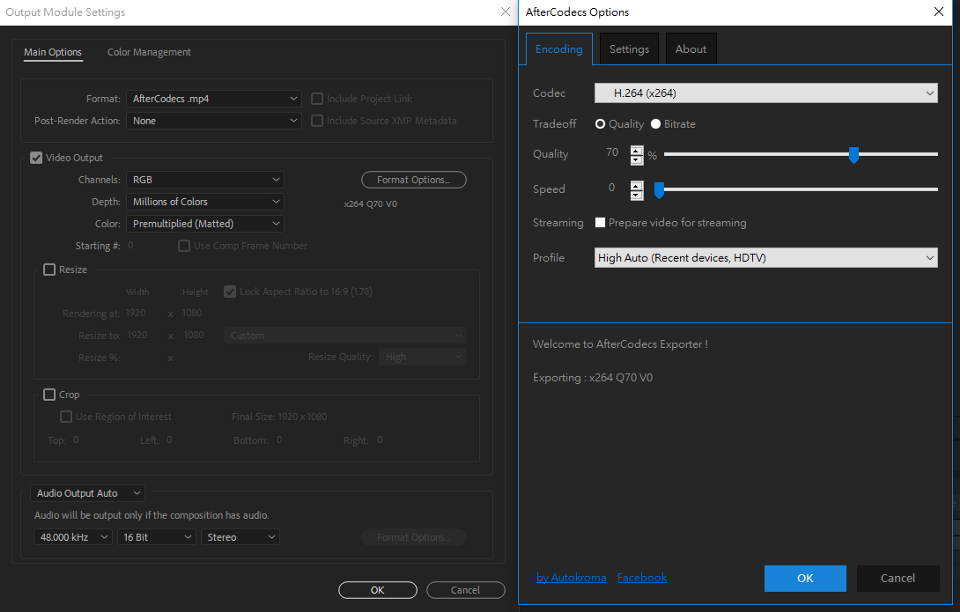Open the Profile dropdown showing High Auto
Screen dimensions: 960x612
(766, 258)
